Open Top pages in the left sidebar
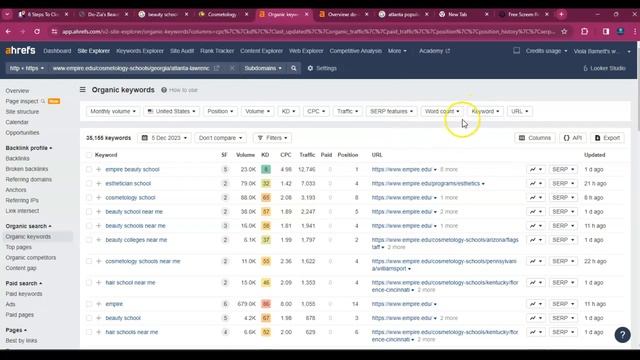 pyautogui.click(x=18, y=247)
